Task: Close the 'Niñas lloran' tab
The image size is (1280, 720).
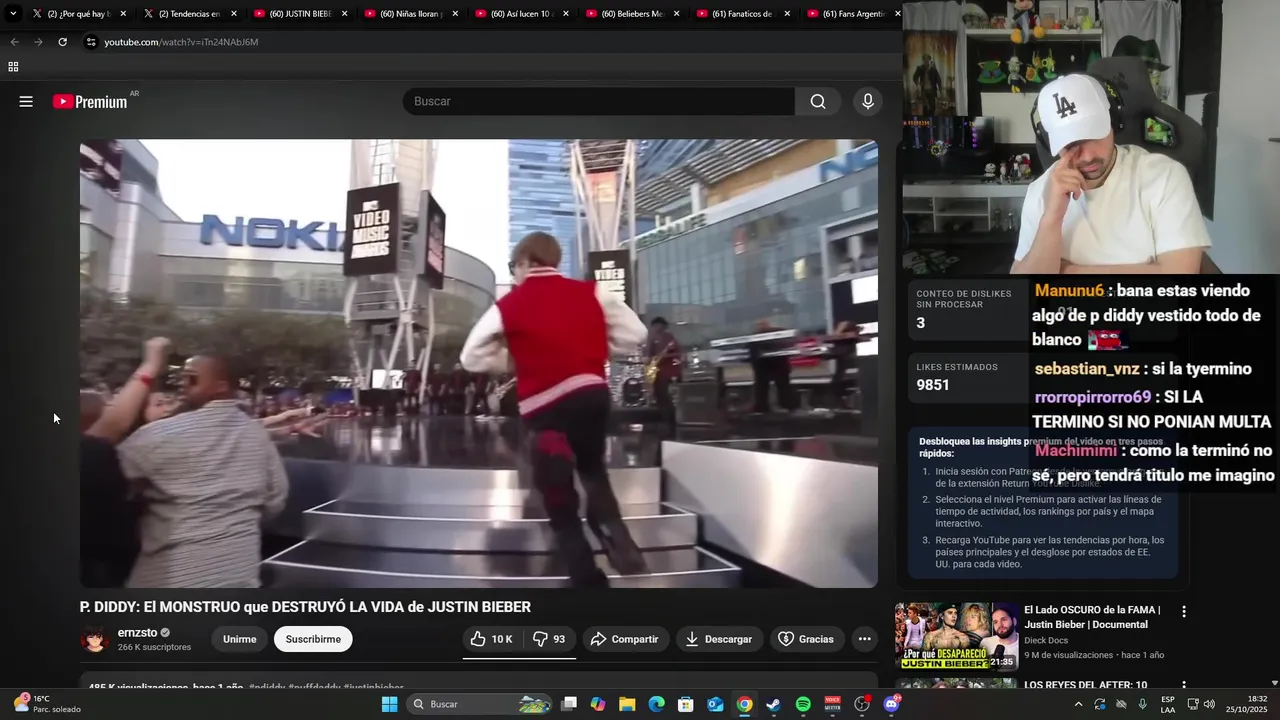Action: tap(455, 14)
